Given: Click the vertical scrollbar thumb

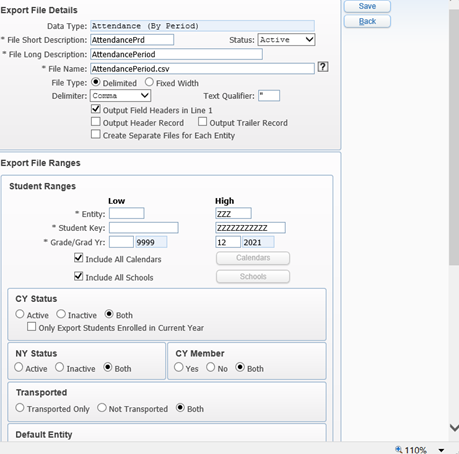Looking at the screenshot, I should click(x=454, y=137).
